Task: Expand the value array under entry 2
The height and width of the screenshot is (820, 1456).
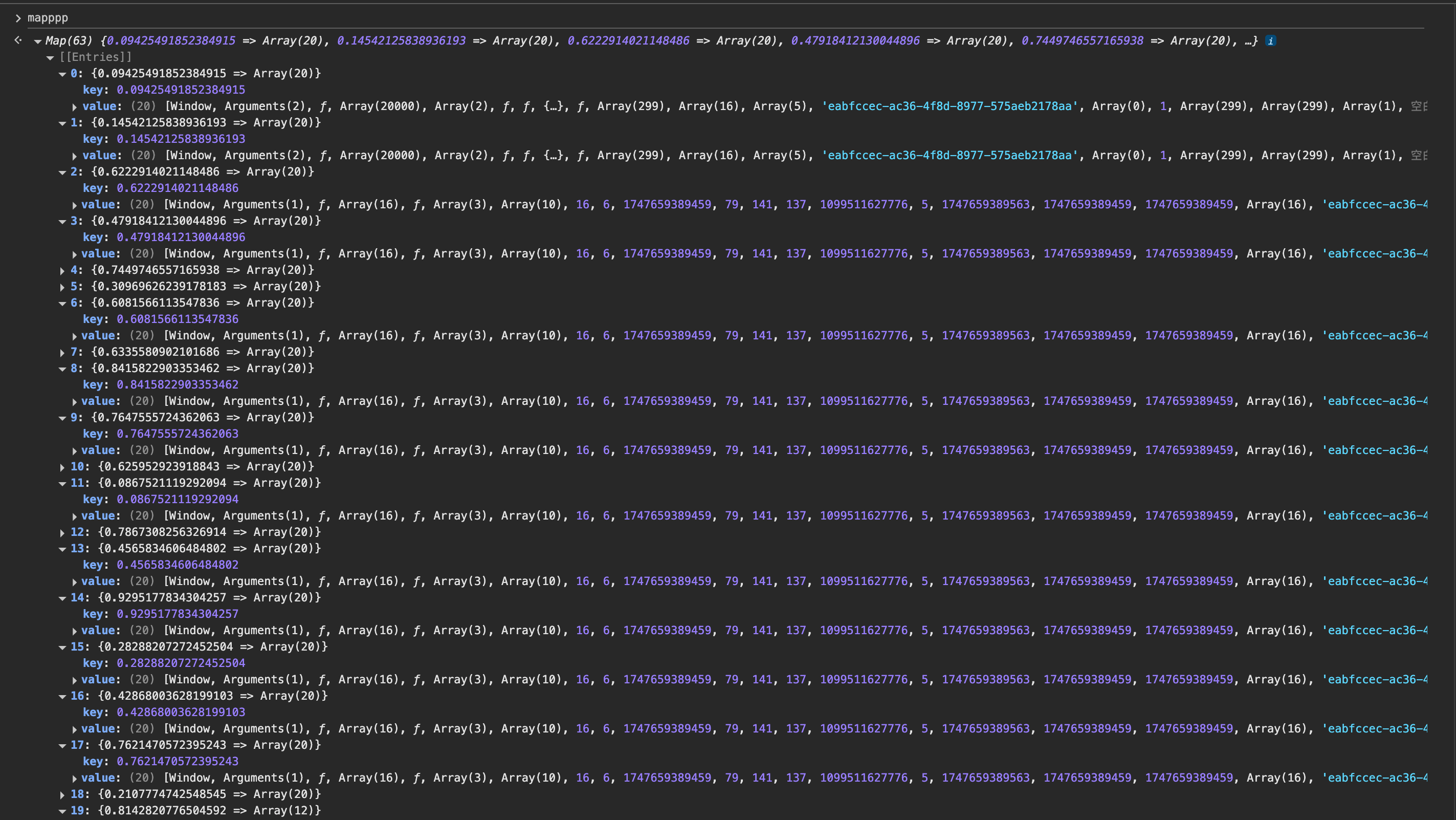Action: [75, 205]
